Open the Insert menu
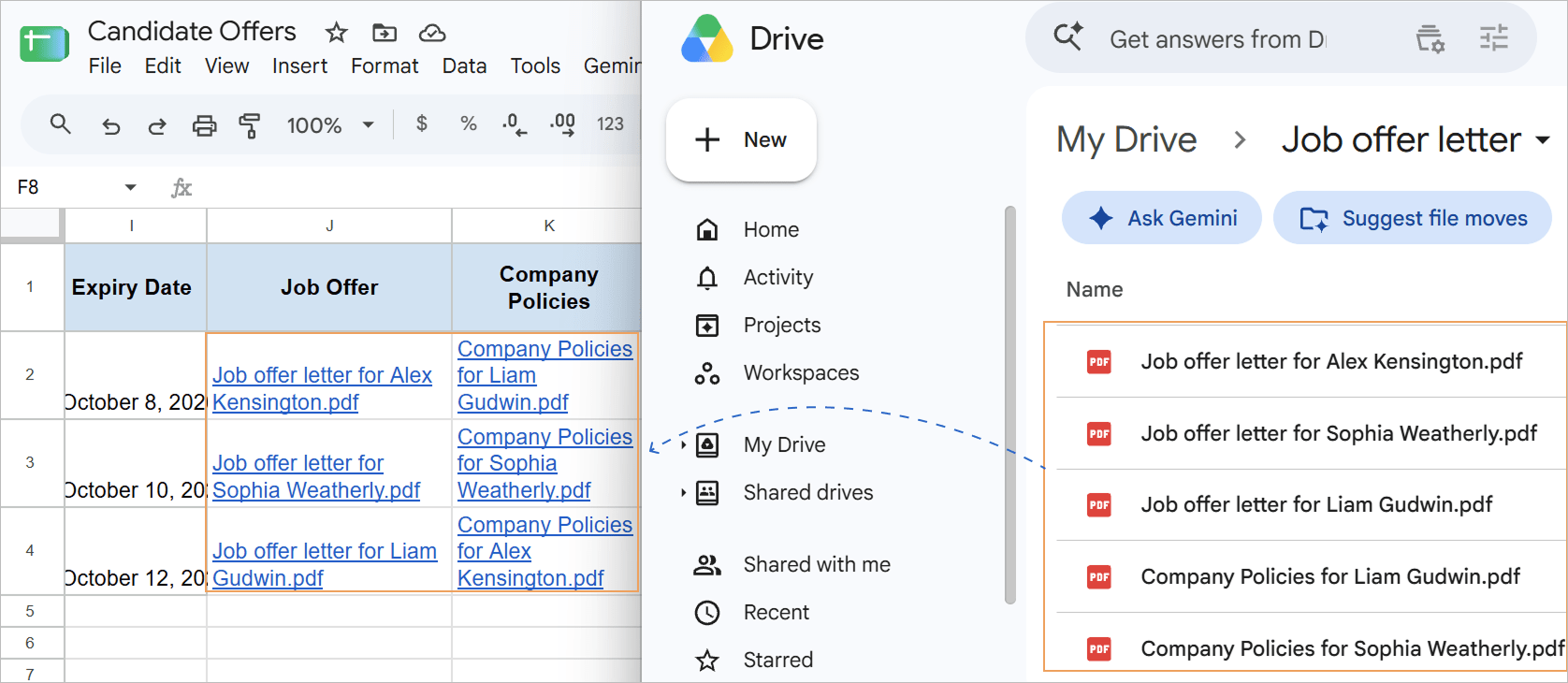 click(299, 66)
